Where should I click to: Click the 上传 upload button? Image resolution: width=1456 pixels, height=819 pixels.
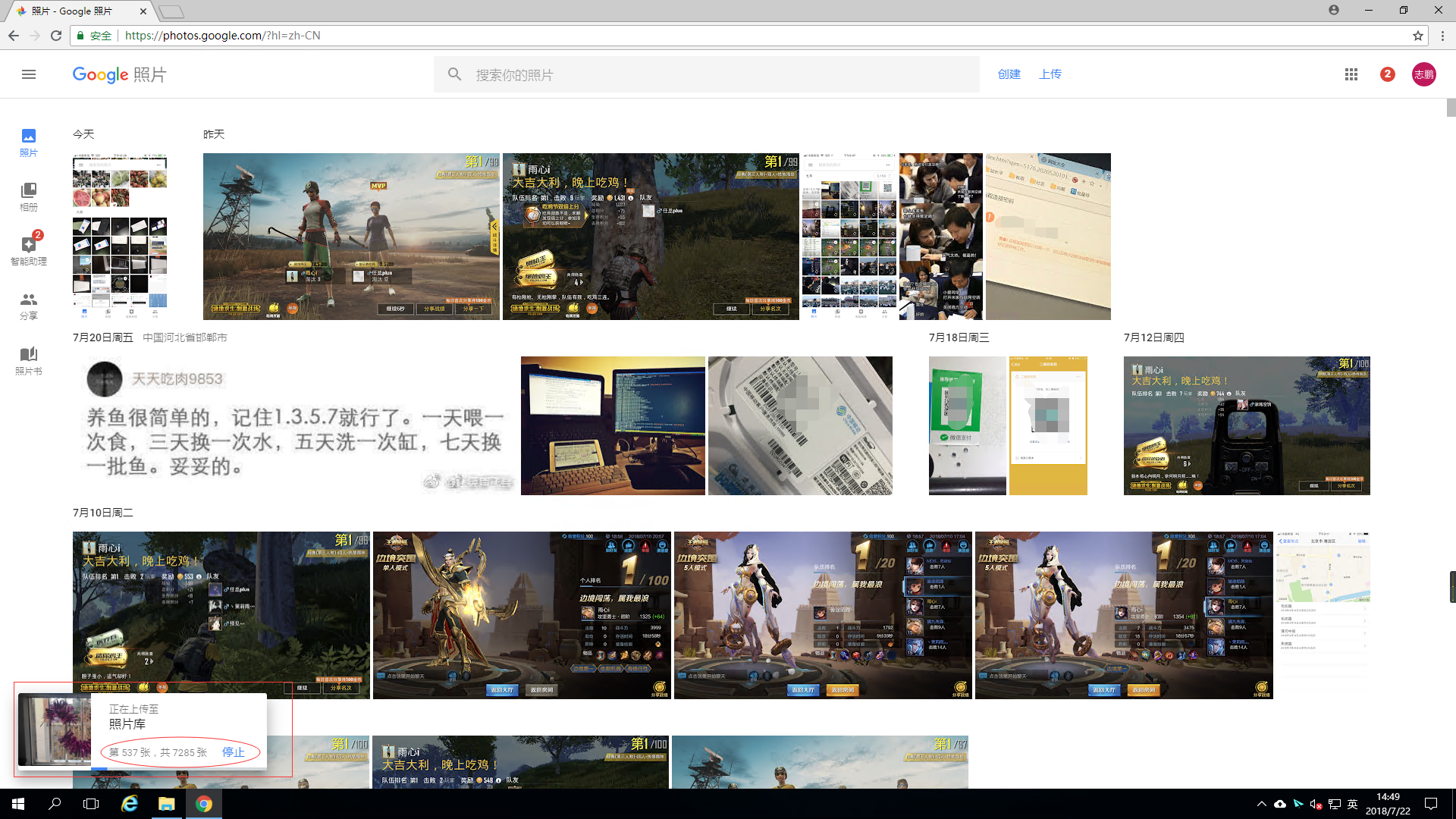pos(1050,74)
